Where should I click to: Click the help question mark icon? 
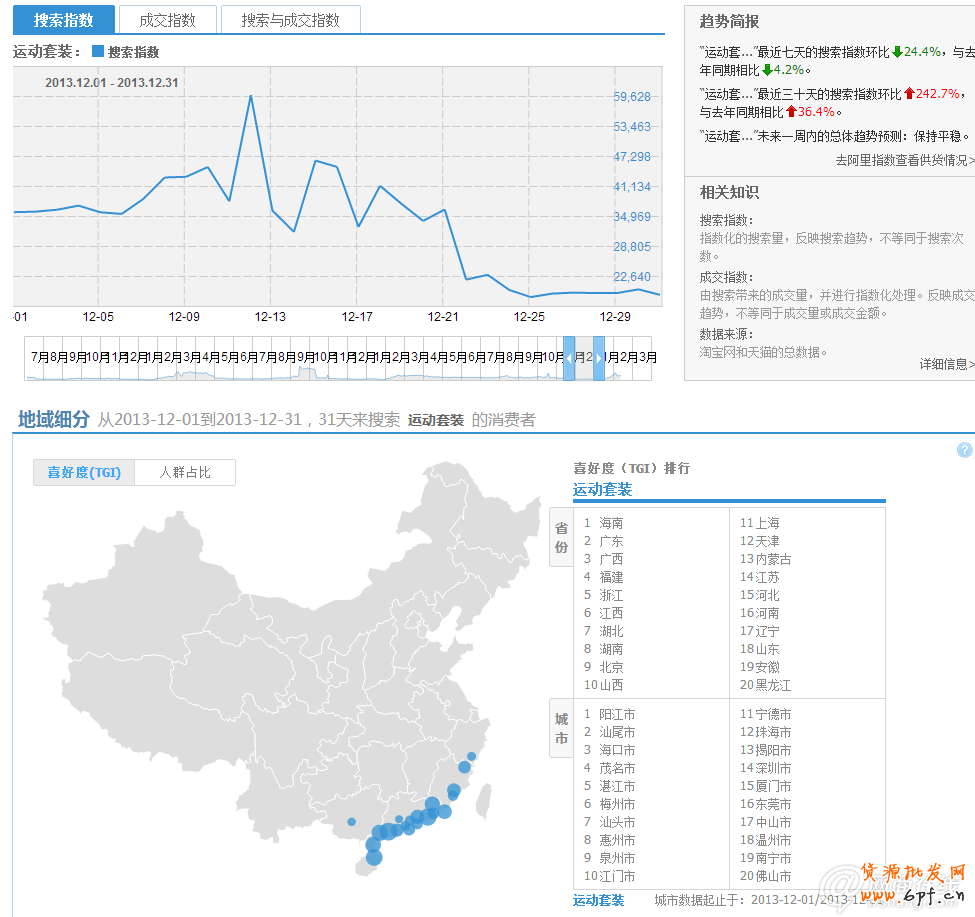(964, 450)
